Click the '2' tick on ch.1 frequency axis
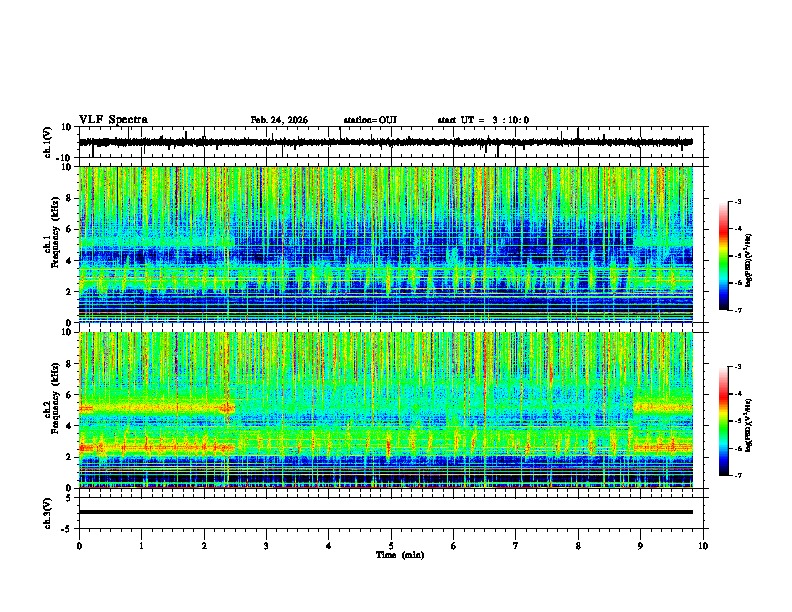Screen dimensions: 792x612 [69, 291]
